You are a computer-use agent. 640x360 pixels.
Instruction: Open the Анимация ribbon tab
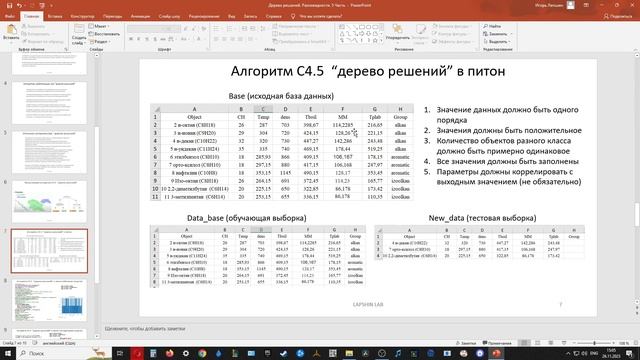tap(140, 16)
